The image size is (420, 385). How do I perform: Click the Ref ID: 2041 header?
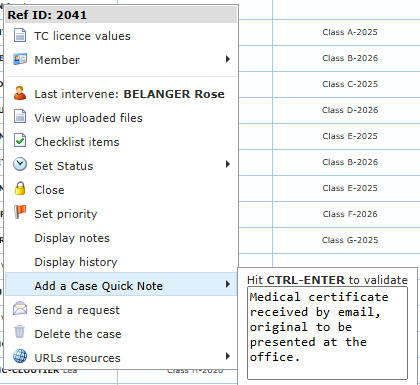click(121, 15)
